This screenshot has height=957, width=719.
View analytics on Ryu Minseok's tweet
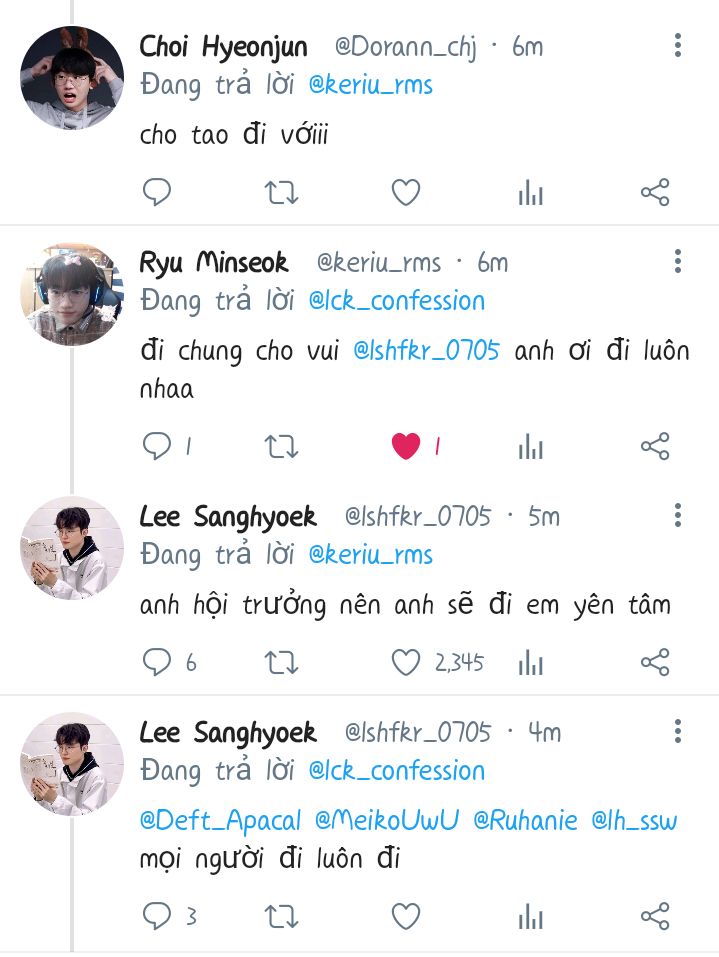pyautogui.click(x=530, y=447)
